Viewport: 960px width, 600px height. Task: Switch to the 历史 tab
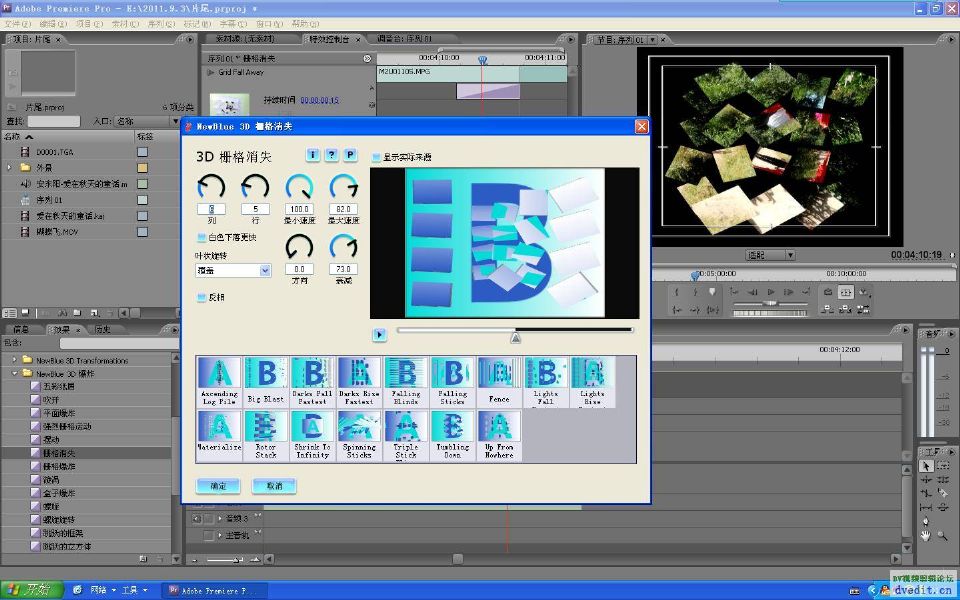coord(102,329)
